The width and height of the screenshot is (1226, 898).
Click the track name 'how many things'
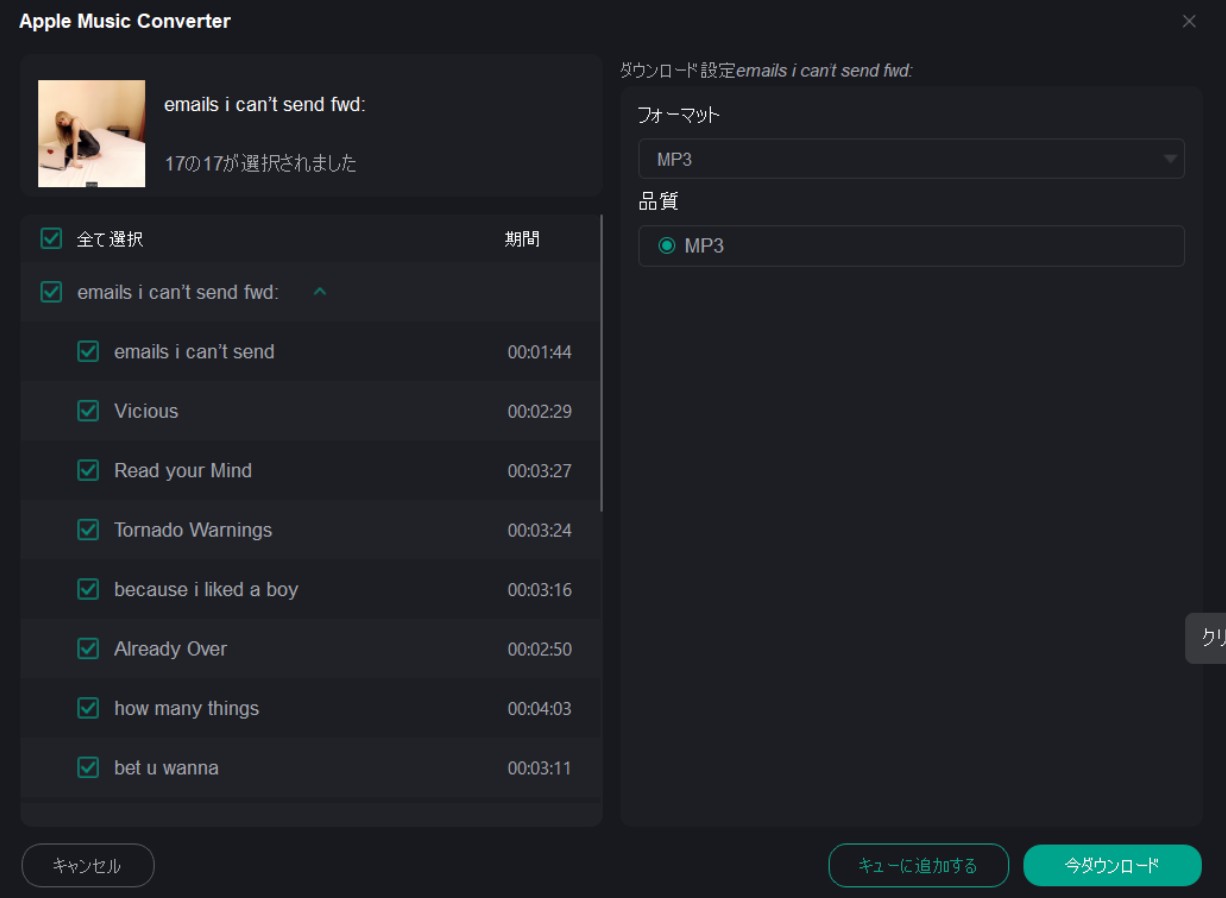point(186,708)
